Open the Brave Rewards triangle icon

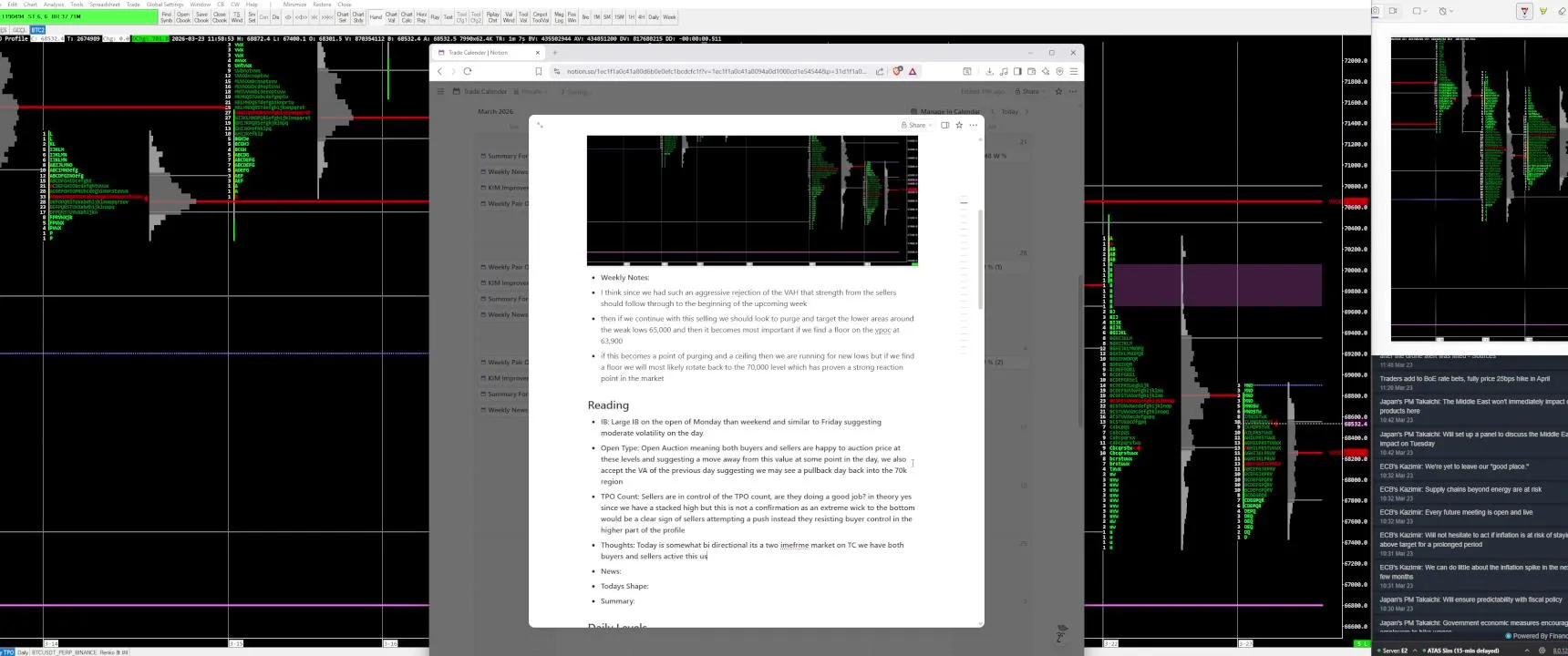pyautogui.click(x=913, y=71)
